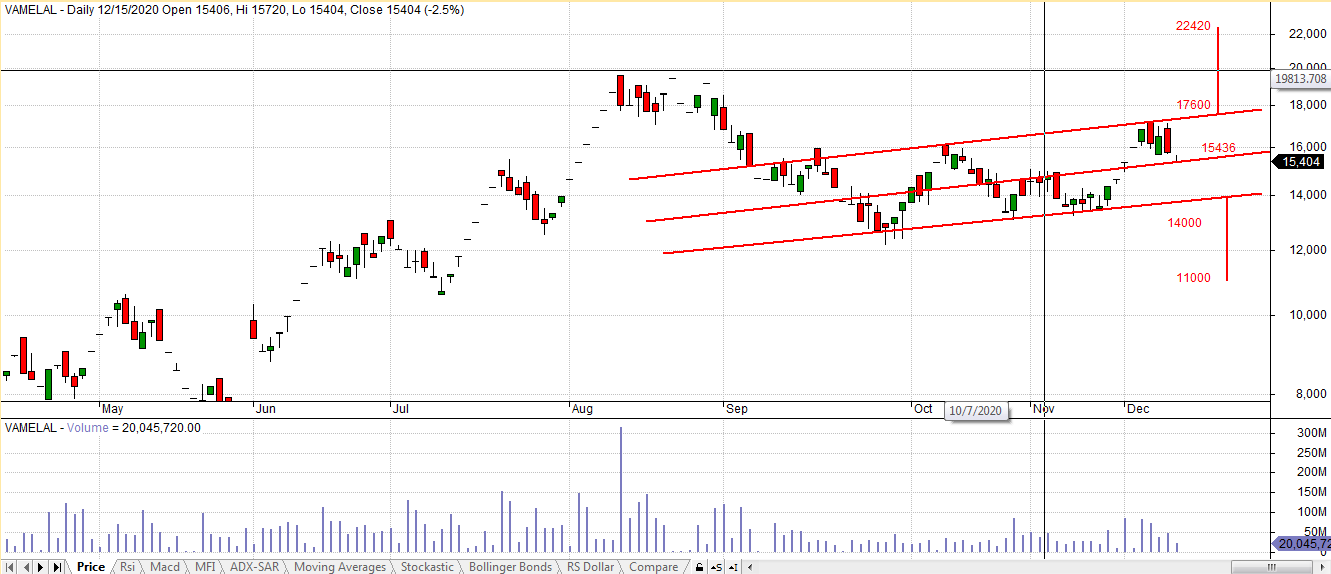
Task: Select the Compare tab
Action: [653, 567]
